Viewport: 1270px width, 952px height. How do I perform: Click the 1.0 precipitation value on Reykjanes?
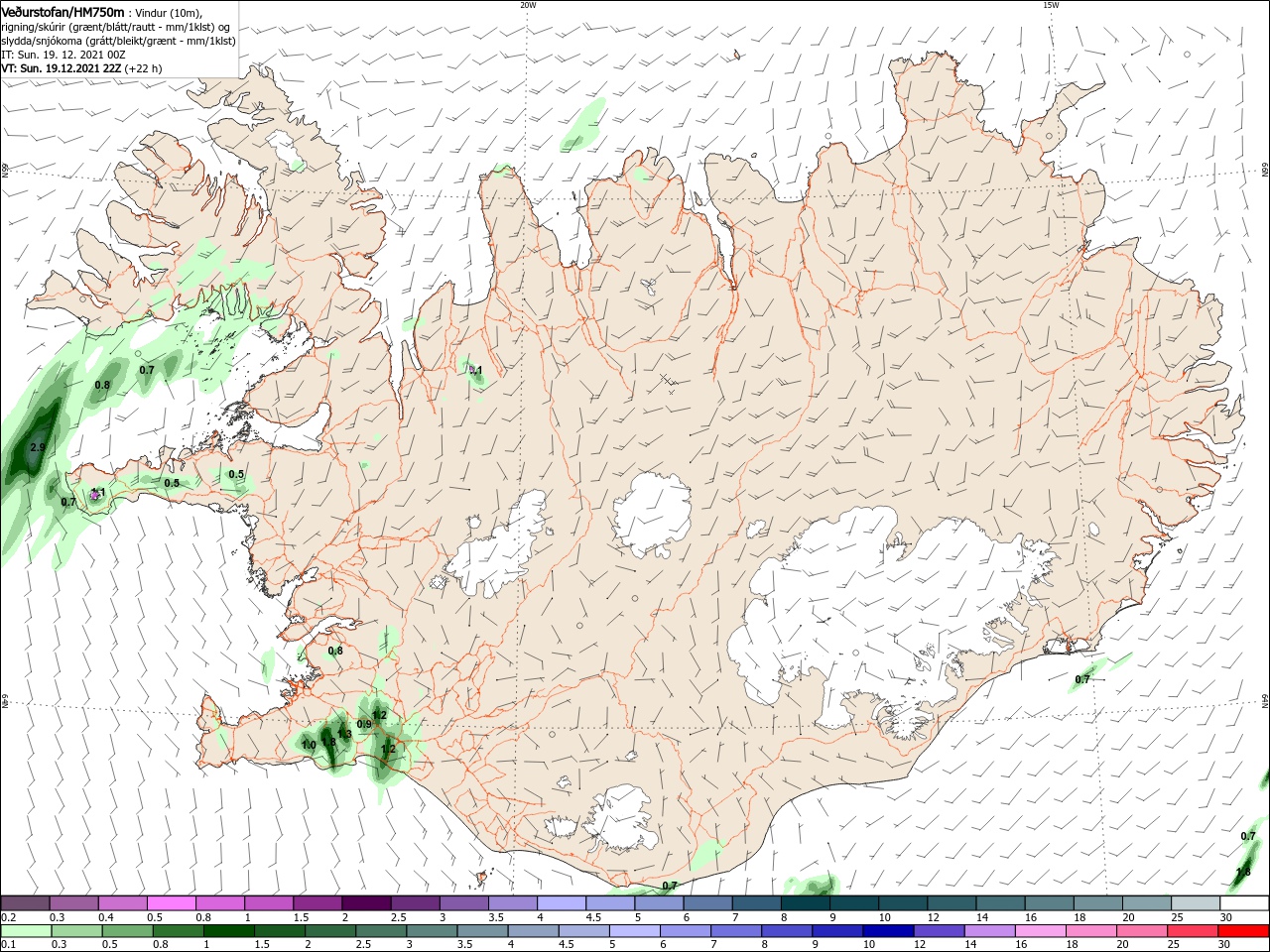[x=309, y=745]
